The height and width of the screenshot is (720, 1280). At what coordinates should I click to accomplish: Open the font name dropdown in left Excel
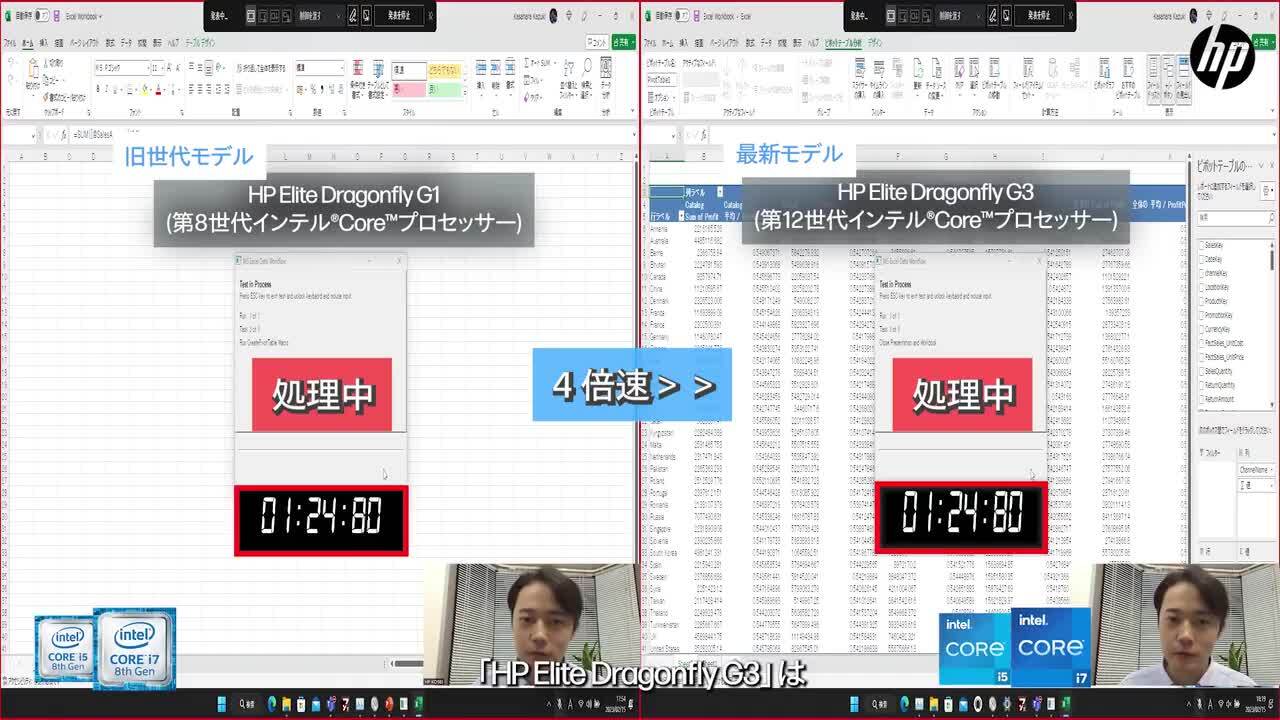[148, 67]
